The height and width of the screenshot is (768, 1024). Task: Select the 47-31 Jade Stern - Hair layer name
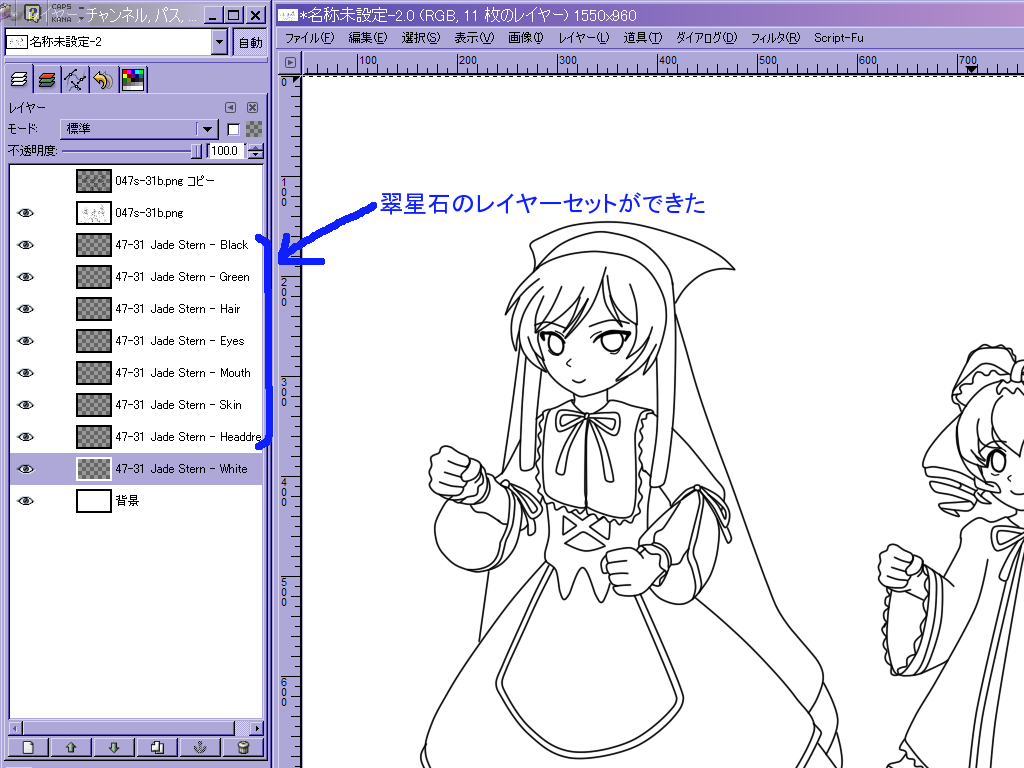click(x=178, y=309)
